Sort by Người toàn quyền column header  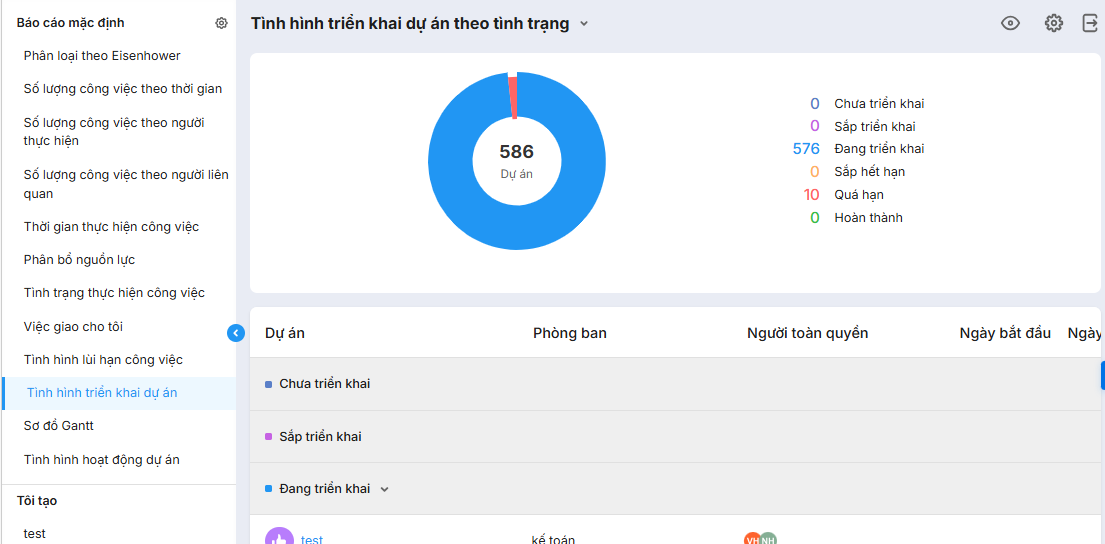pos(807,333)
